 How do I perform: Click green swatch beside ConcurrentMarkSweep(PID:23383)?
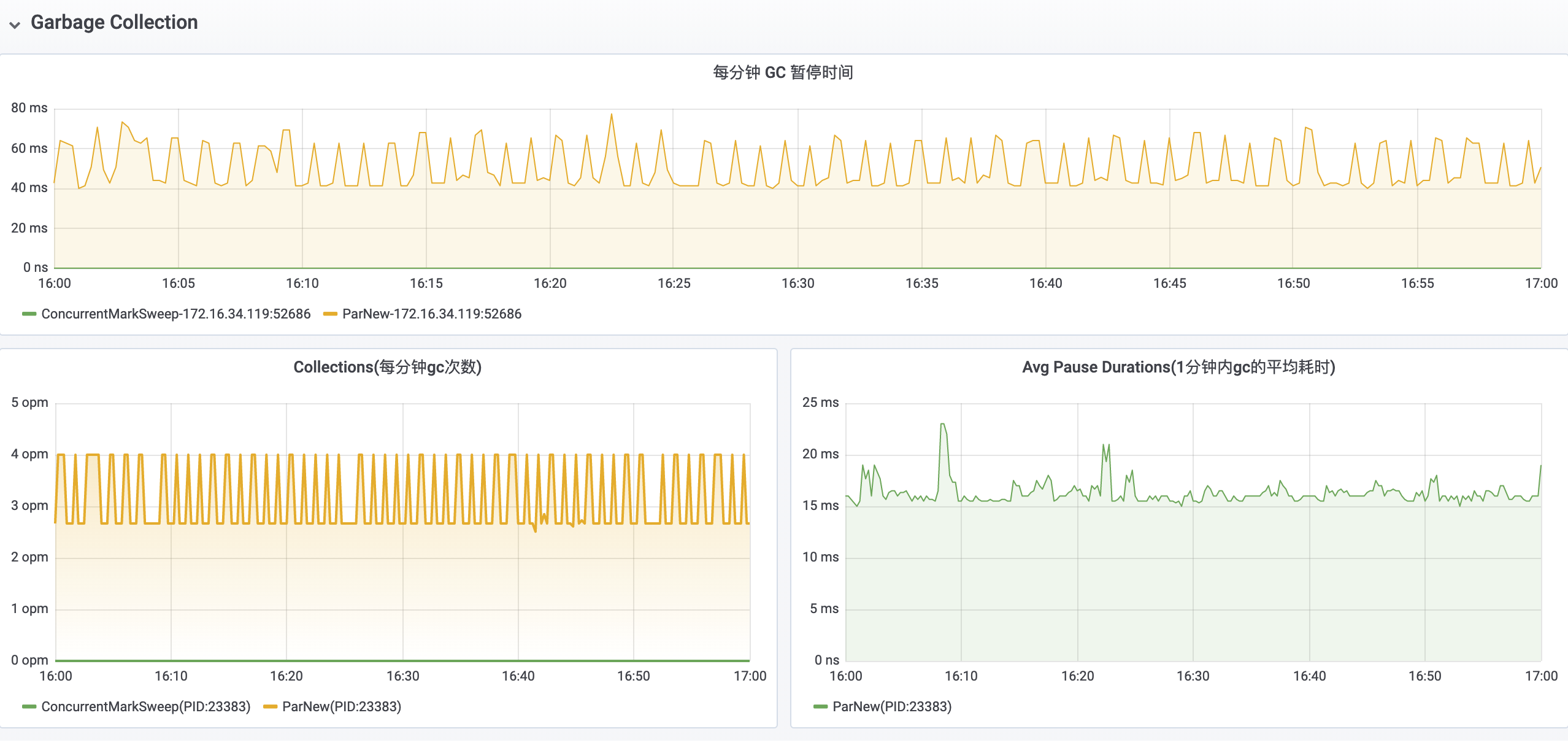pyautogui.click(x=29, y=706)
